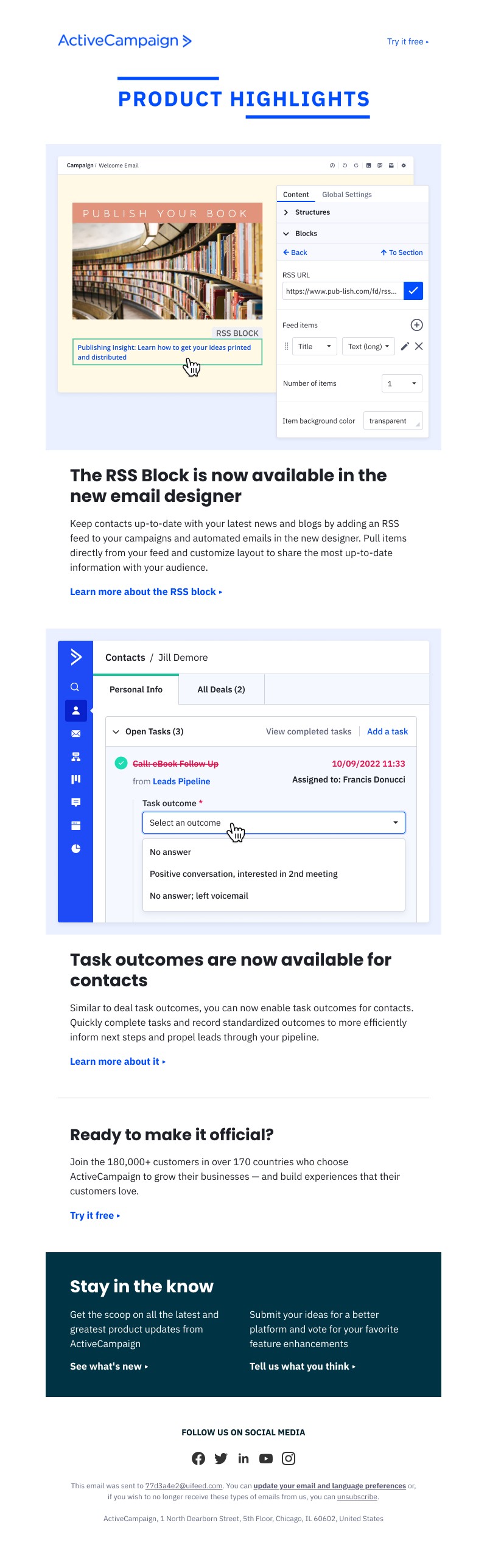Switch to the All Deals (2) tab
487x1568 pixels.
(221, 689)
